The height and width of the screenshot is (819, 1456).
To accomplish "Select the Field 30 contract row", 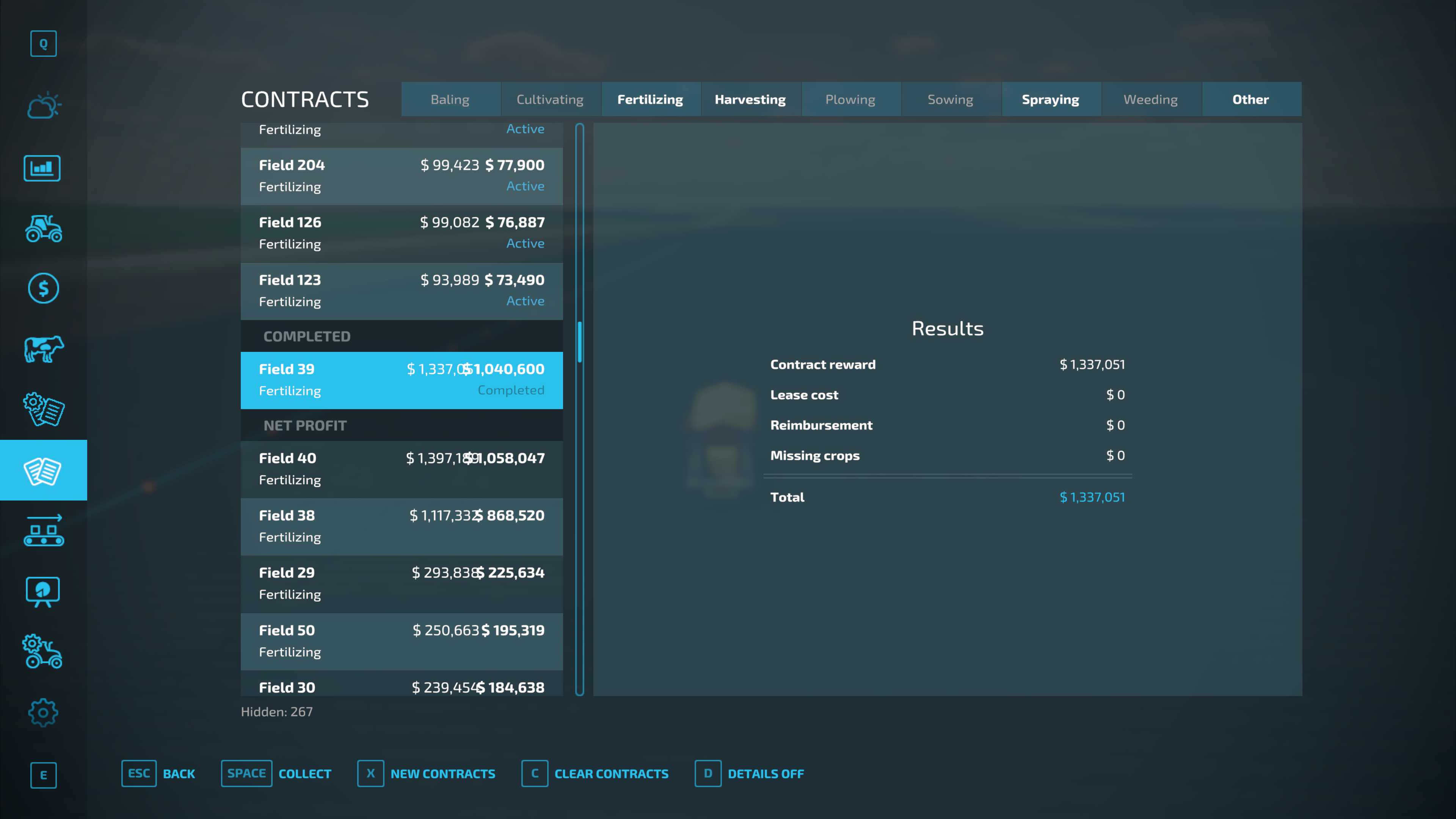I will (x=402, y=684).
